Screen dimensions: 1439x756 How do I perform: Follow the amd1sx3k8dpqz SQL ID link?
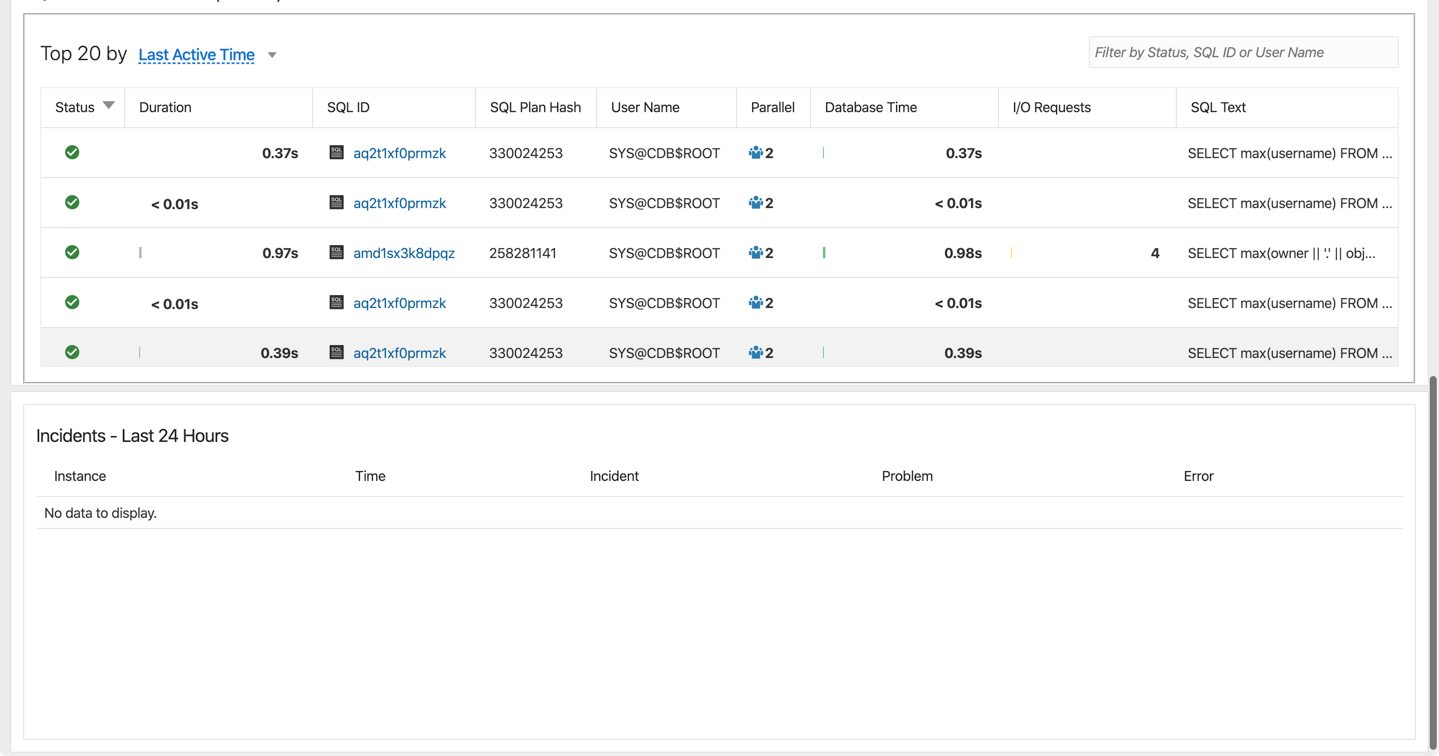pyautogui.click(x=403, y=253)
